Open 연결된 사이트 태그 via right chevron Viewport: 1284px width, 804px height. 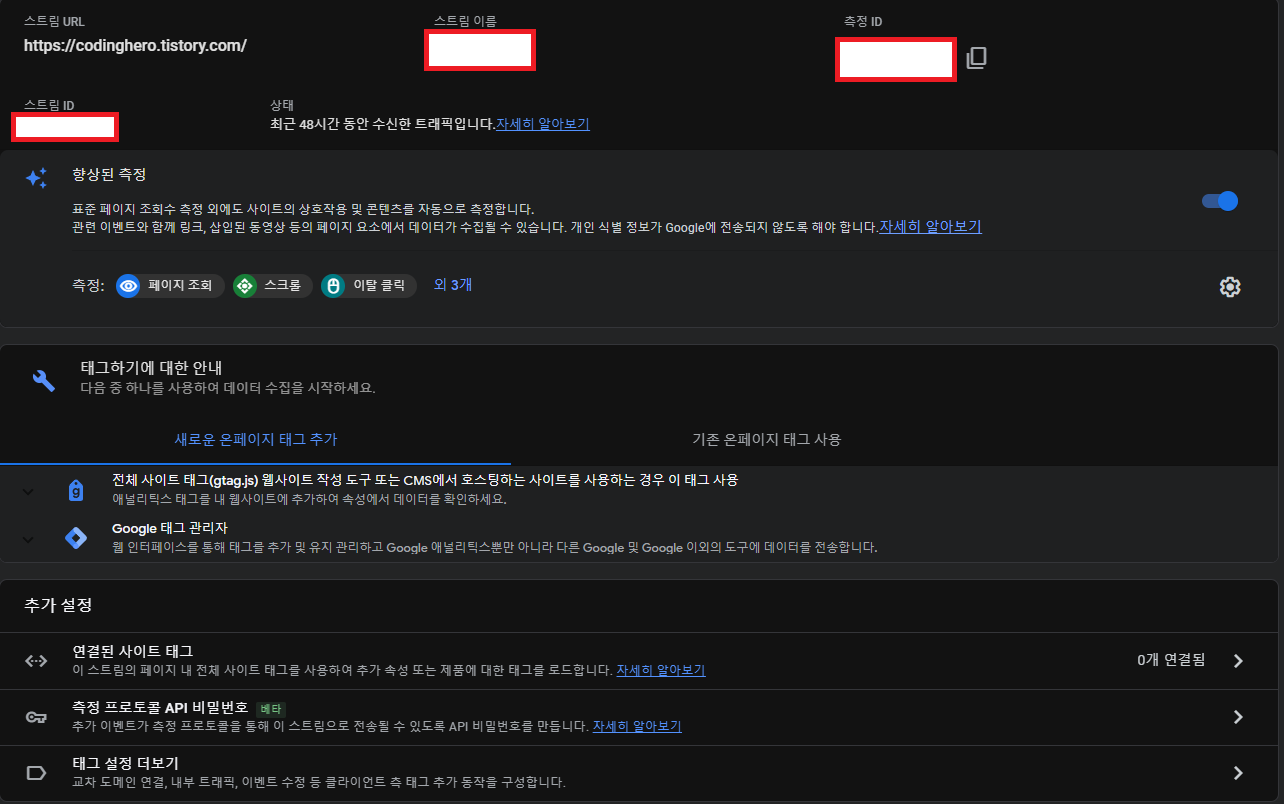pos(1238,660)
